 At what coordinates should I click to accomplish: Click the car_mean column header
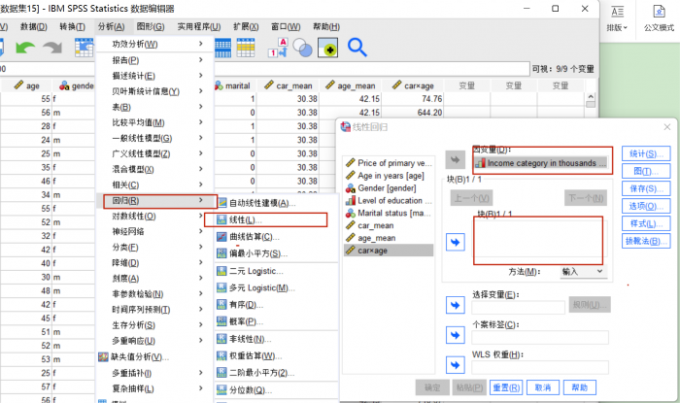click(x=288, y=85)
